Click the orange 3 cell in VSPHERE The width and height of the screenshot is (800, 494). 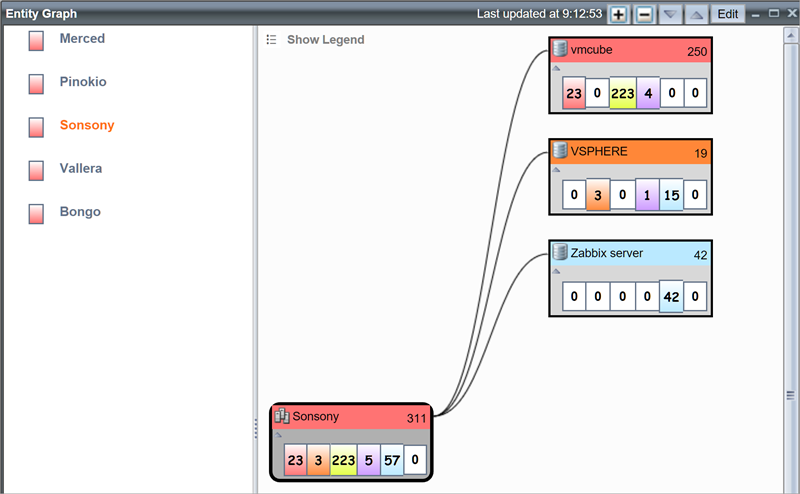click(598, 195)
